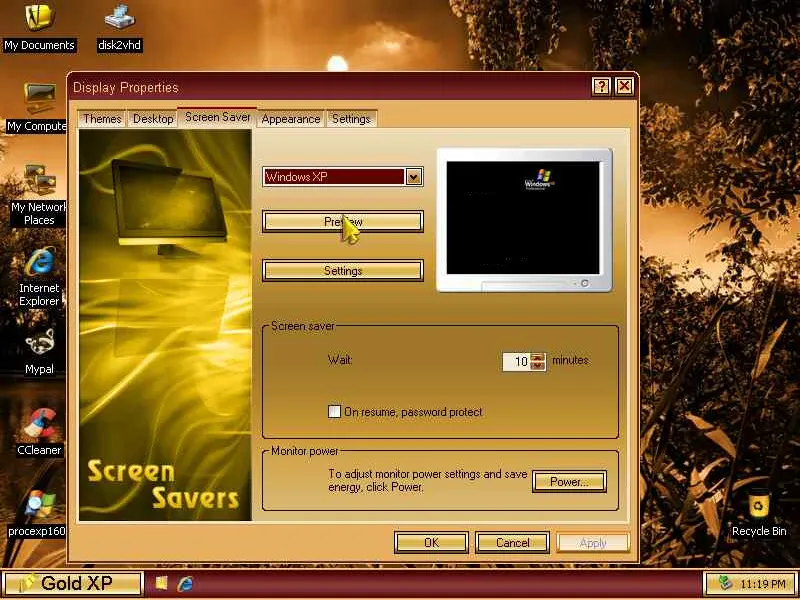This screenshot has width=800, height=600.
Task: Click the show desktop quick launch icon
Action: (x=161, y=584)
